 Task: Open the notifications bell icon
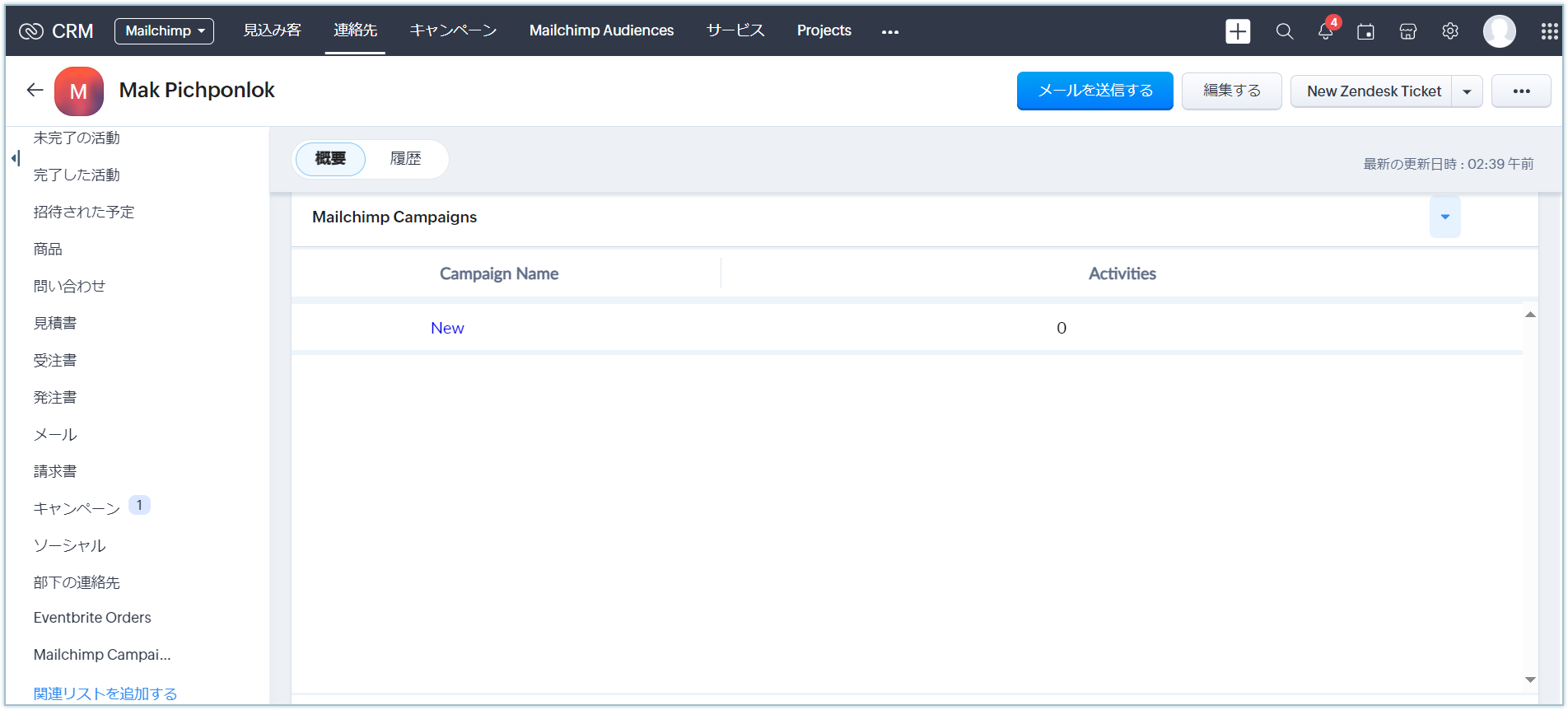1325,31
